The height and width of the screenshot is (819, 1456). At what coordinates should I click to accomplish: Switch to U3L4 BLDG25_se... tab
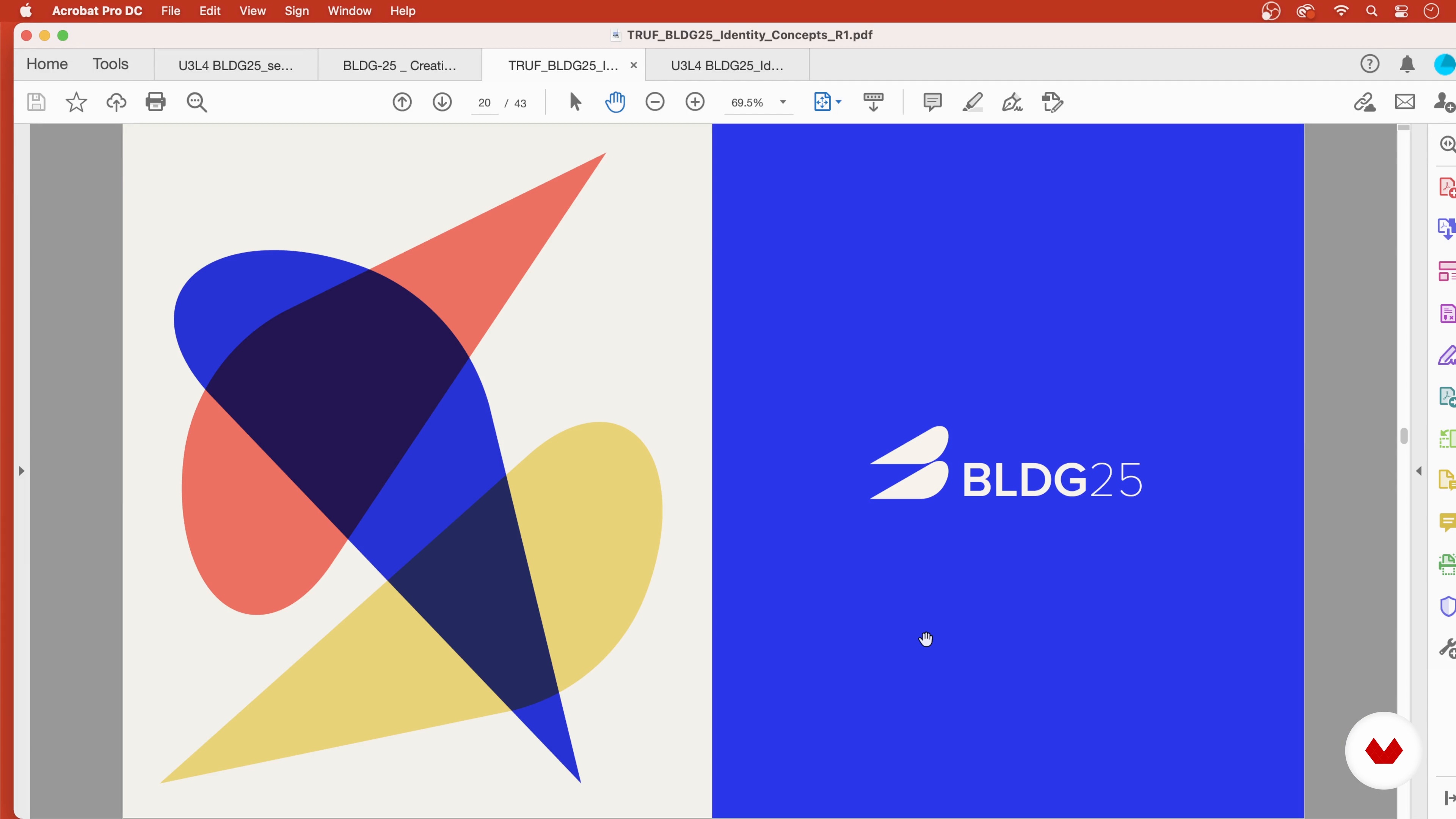(x=236, y=66)
